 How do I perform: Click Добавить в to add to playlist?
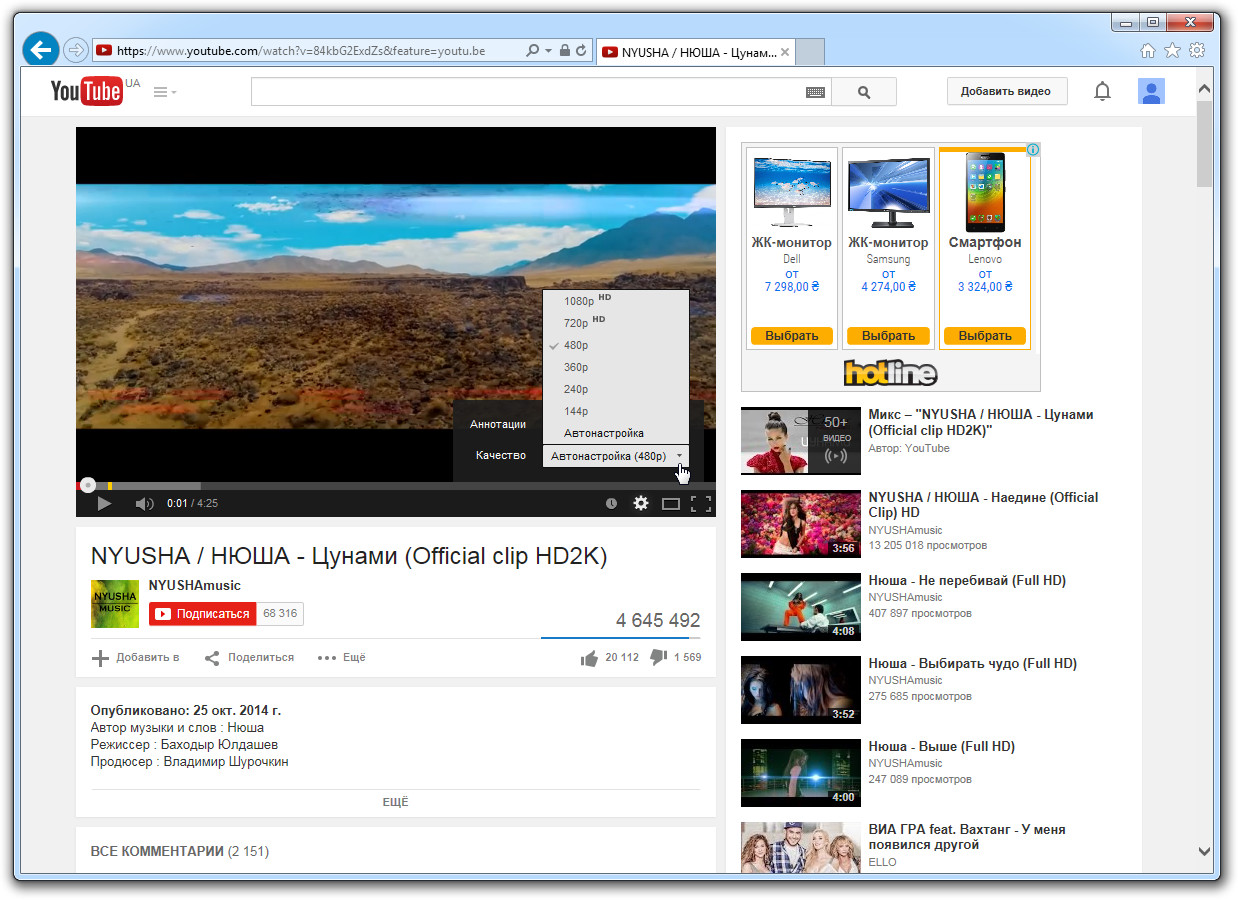pos(136,657)
